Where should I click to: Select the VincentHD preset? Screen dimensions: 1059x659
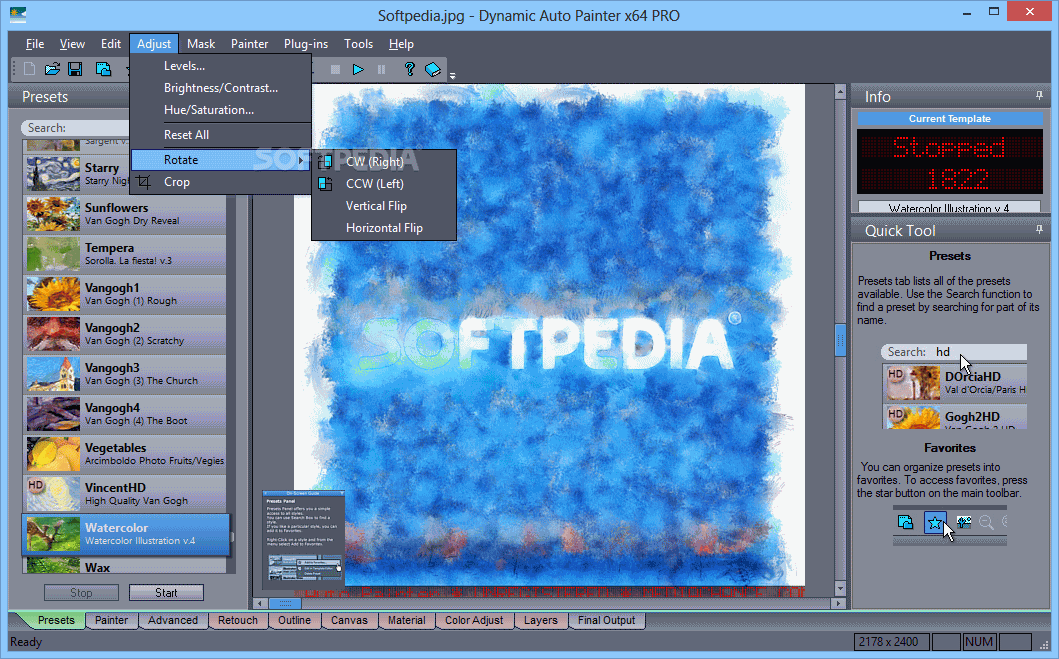[126, 494]
